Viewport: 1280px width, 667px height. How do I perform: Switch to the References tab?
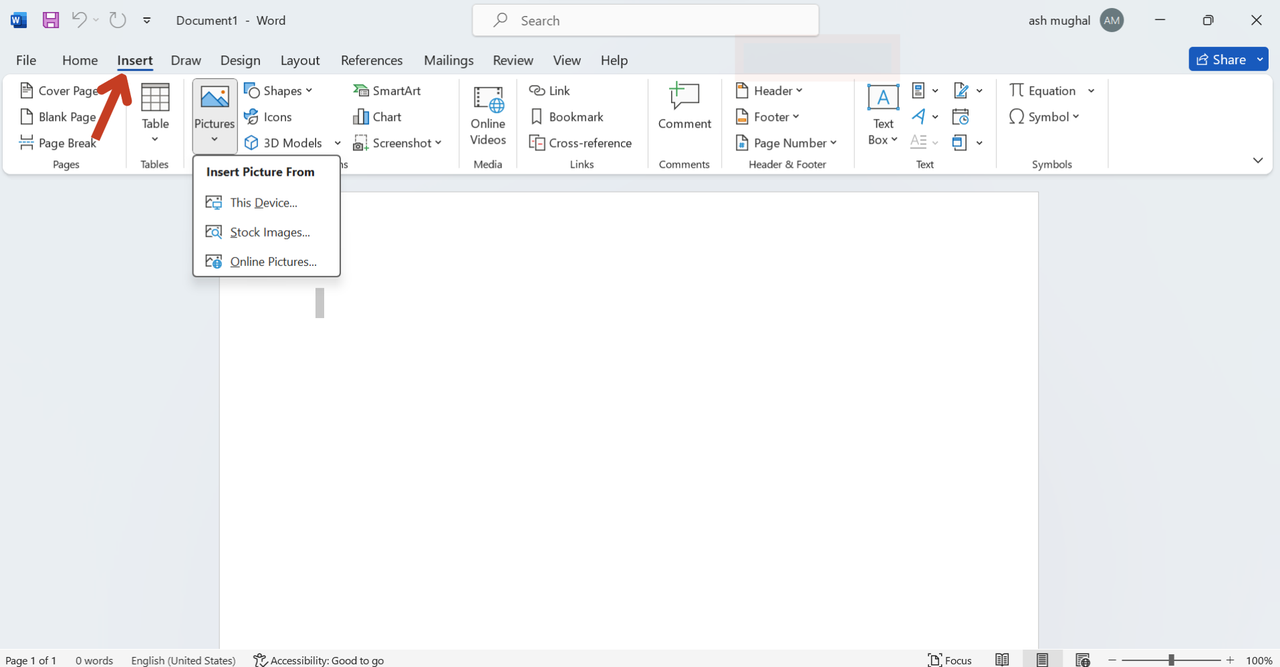click(x=372, y=60)
